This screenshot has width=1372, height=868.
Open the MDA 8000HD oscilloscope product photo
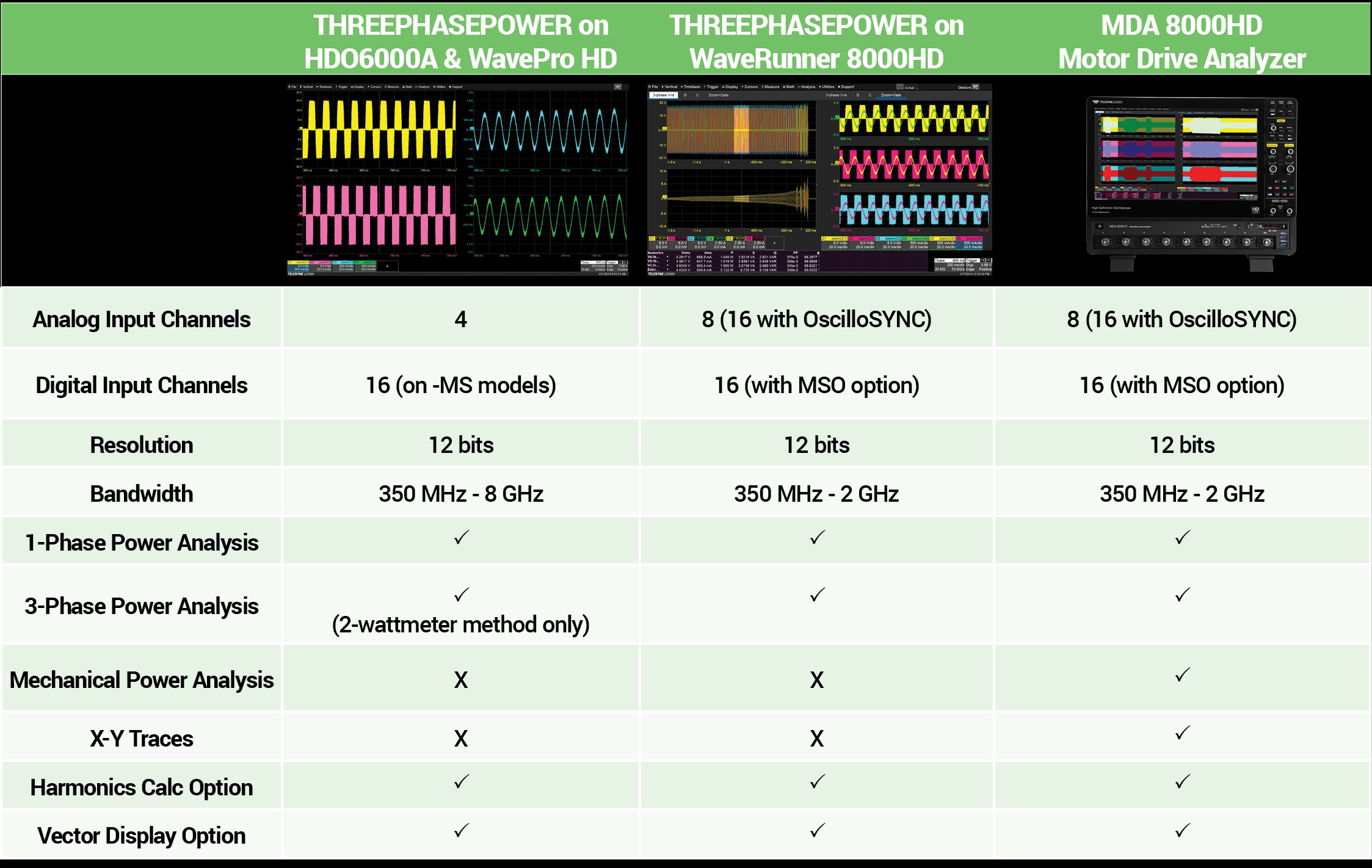coord(1191,183)
